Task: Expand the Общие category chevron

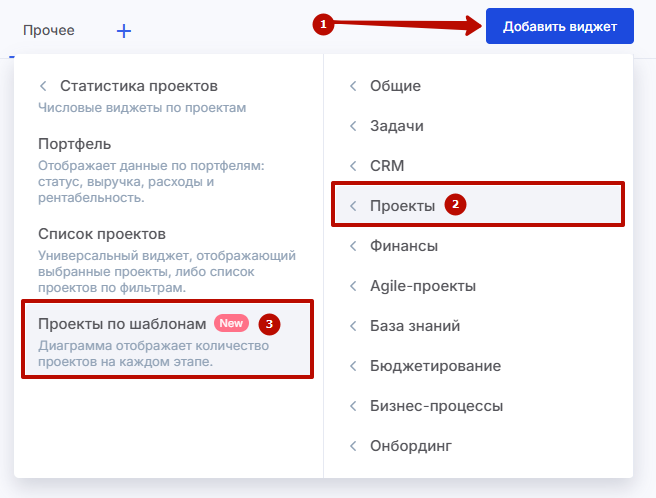Action: click(x=353, y=86)
